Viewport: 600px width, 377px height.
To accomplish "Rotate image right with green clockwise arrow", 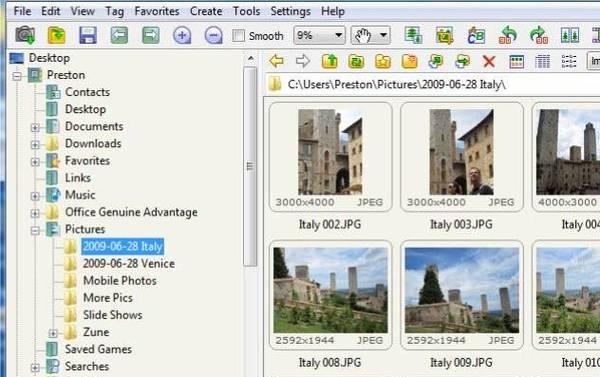I will point(539,35).
